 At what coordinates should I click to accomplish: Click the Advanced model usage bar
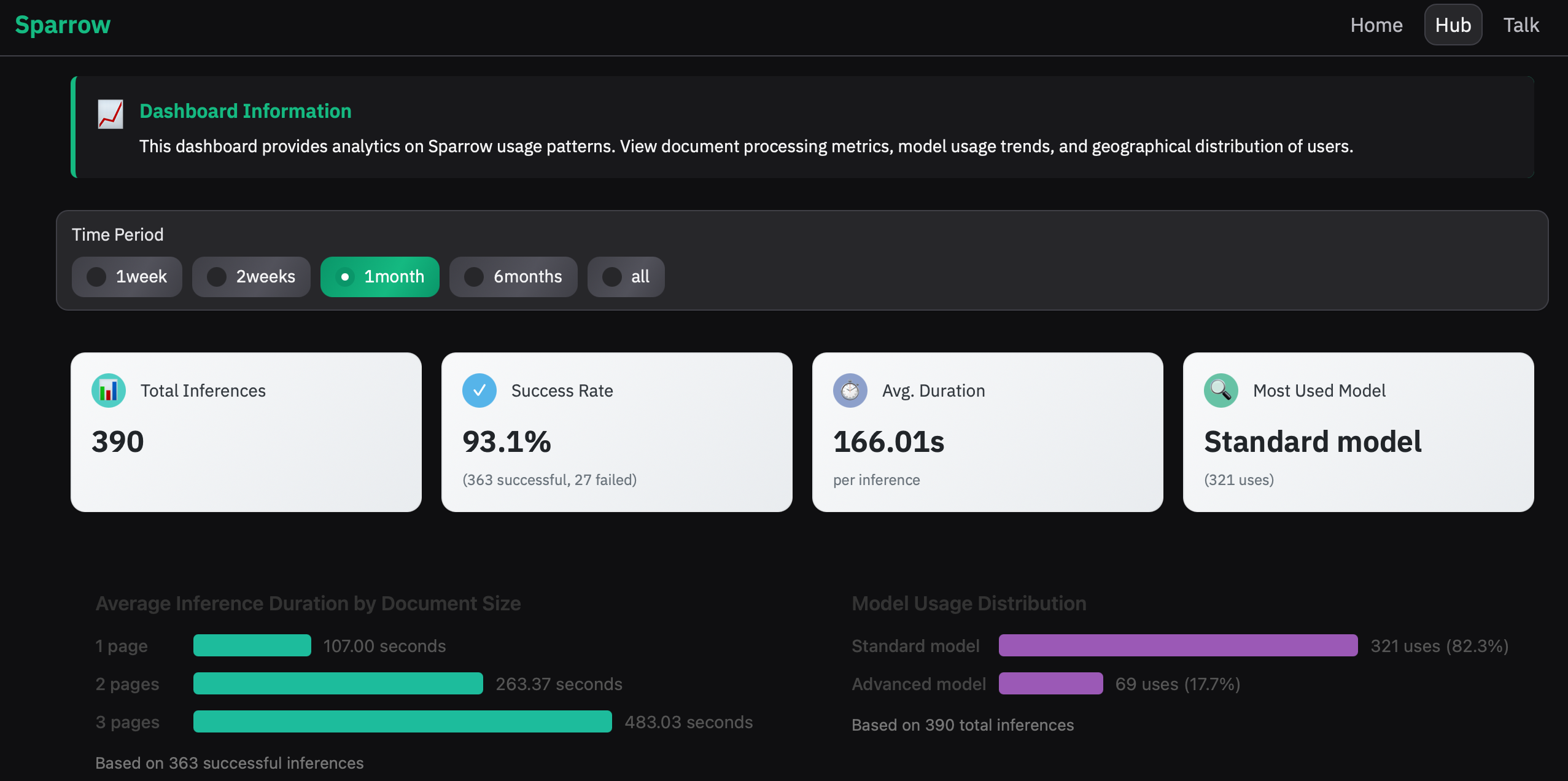click(x=1051, y=683)
